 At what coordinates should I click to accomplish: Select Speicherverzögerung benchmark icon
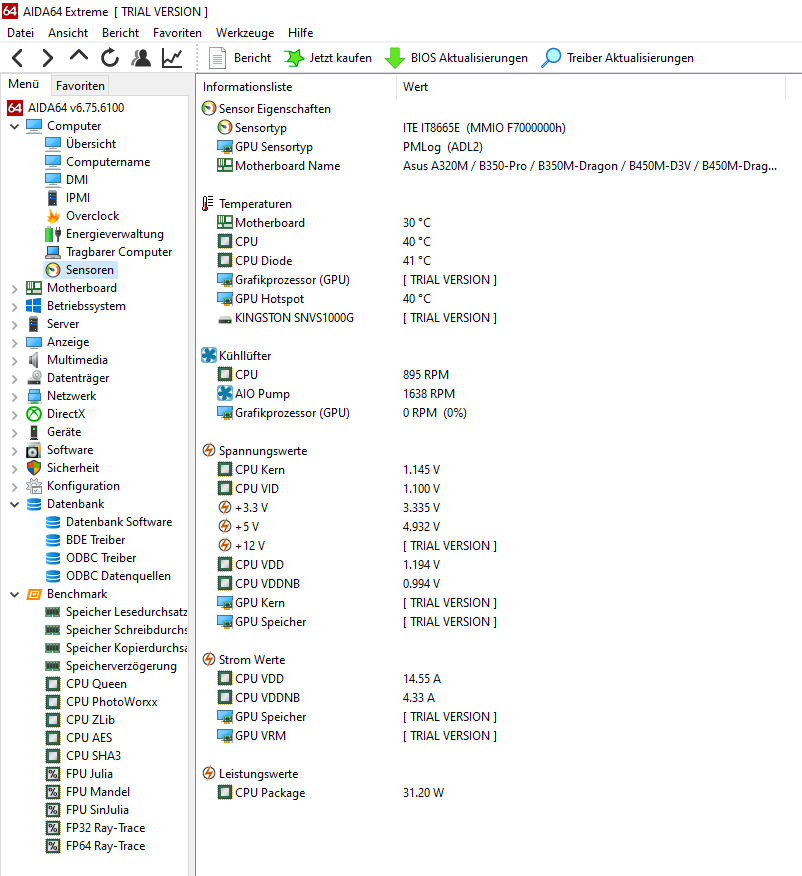pyautogui.click(x=52, y=666)
